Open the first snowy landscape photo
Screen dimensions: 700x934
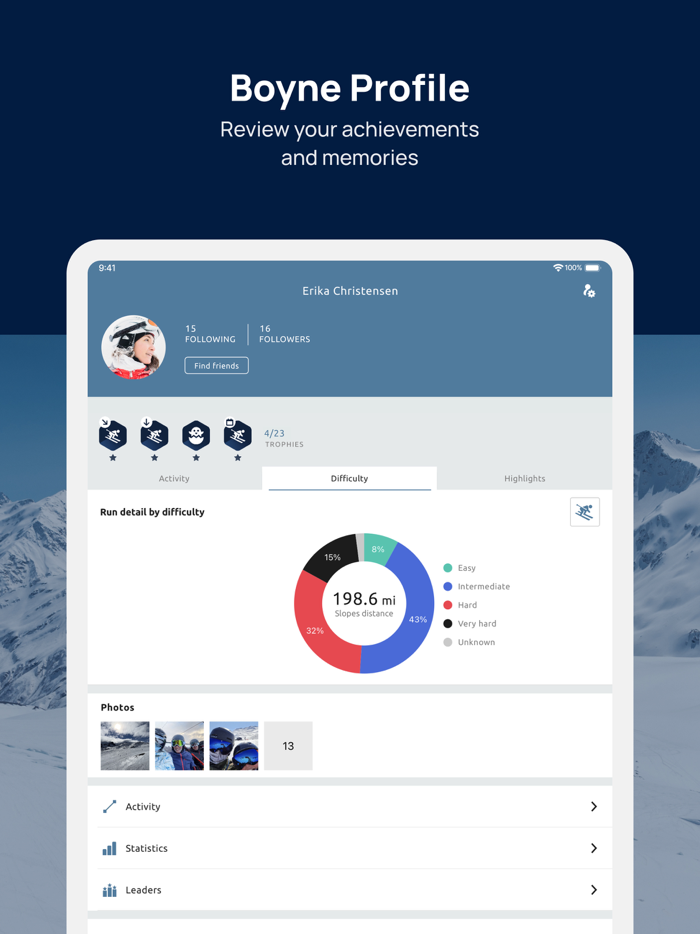tap(125, 746)
